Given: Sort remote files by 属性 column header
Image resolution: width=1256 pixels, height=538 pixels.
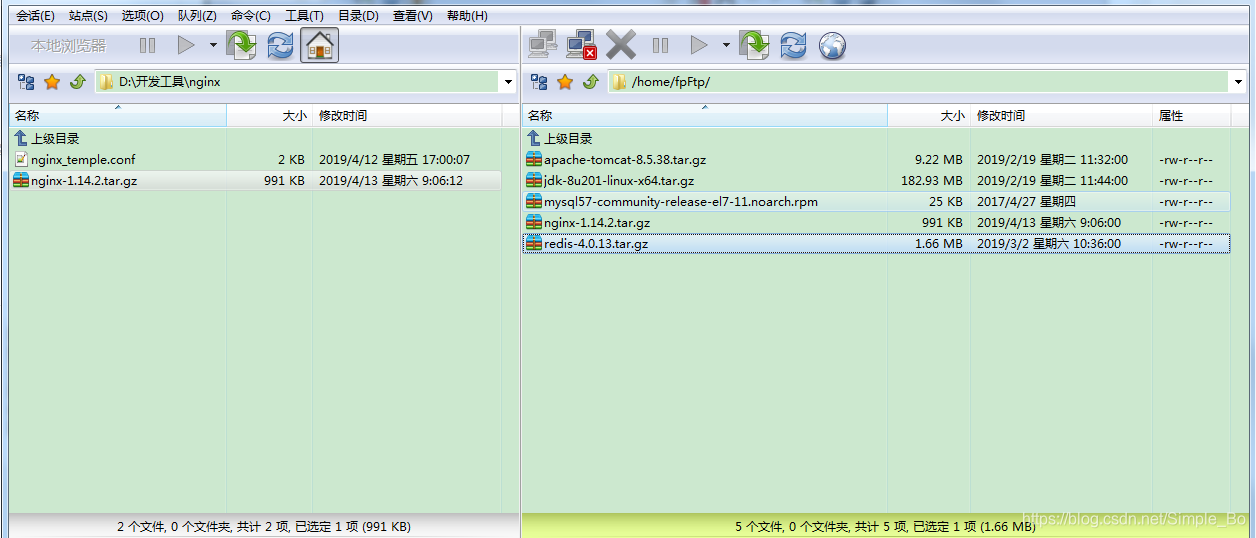Looking at the screenshot, I should (x=1191, y=116).
